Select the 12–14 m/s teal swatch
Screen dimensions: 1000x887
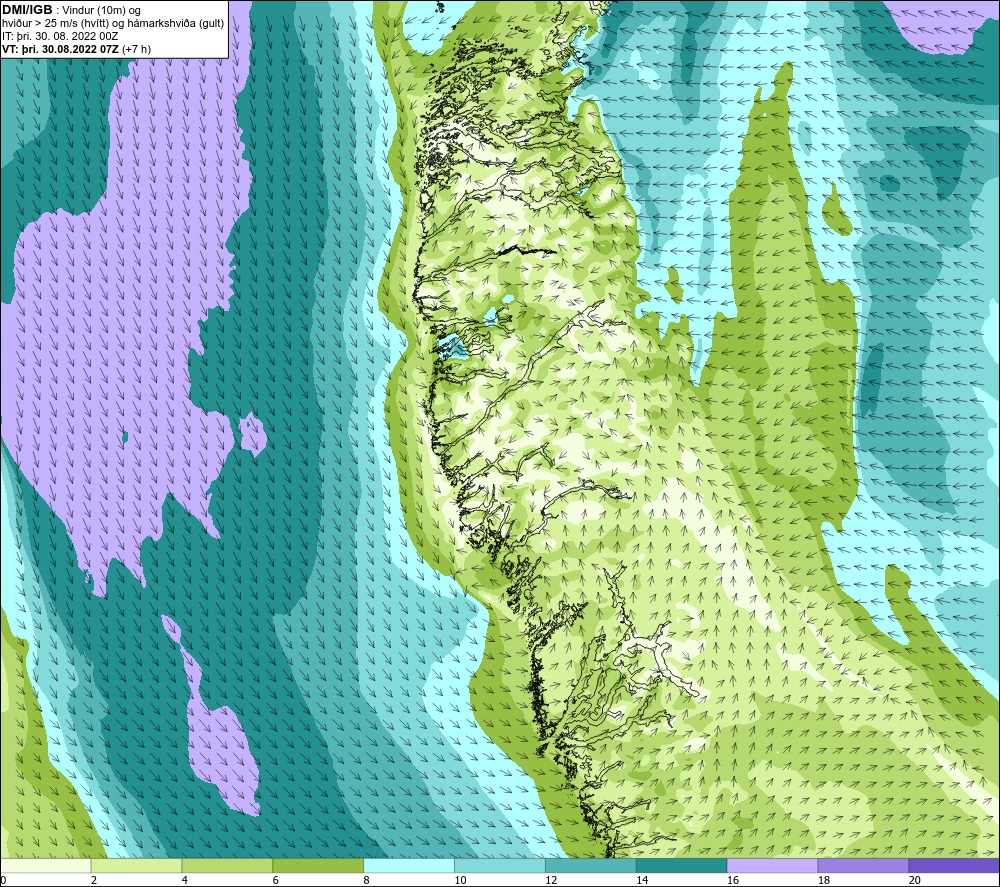point(591,865)
